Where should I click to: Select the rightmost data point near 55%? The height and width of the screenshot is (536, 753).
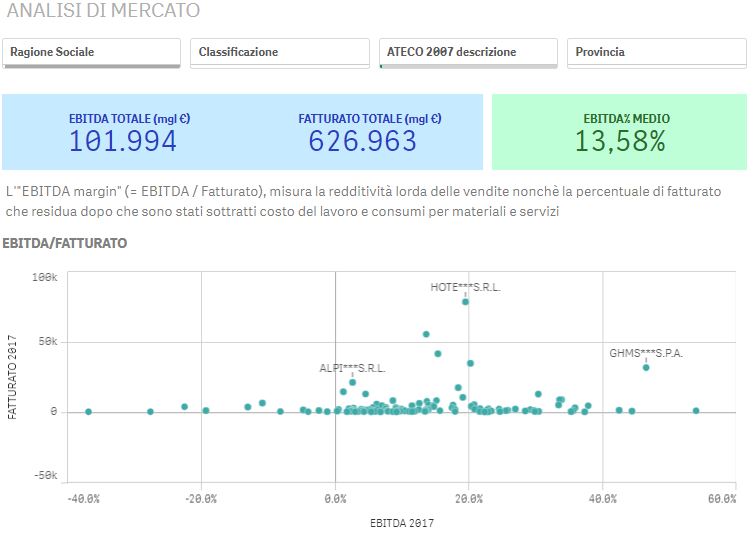696,410
